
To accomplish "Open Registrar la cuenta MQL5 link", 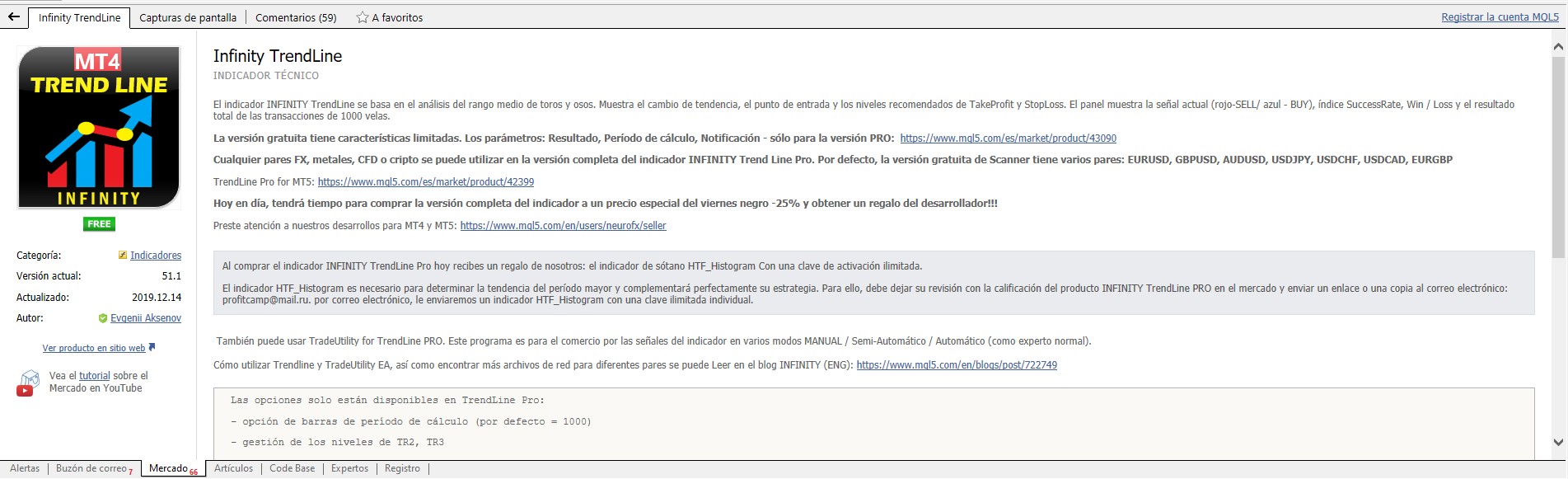I will coord(1500,17).
